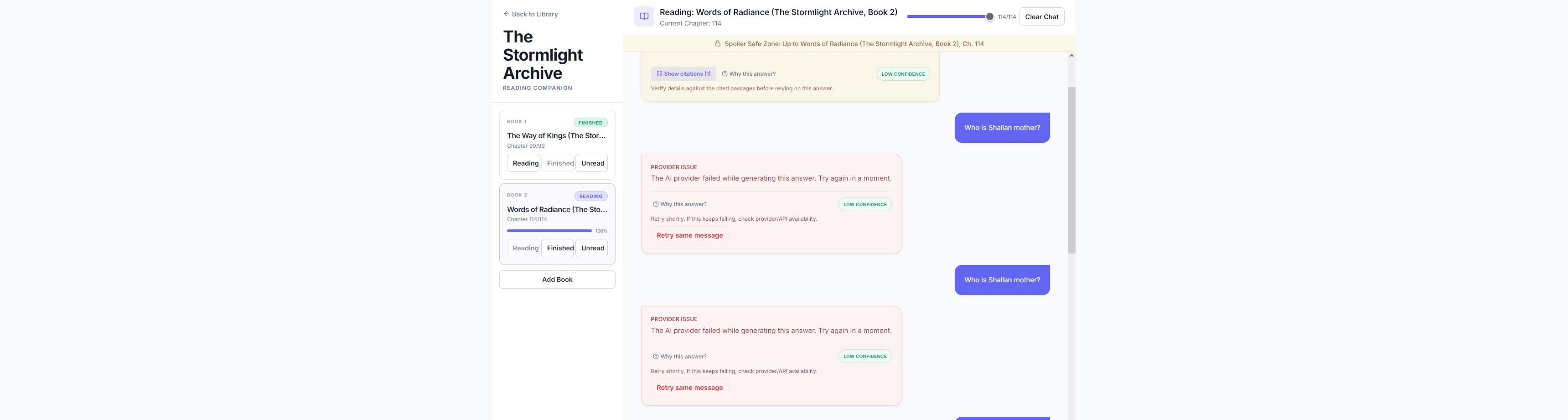1568x420 pixels.
Task: Click the quote icon on Show citations button
Action: point(659,74)
